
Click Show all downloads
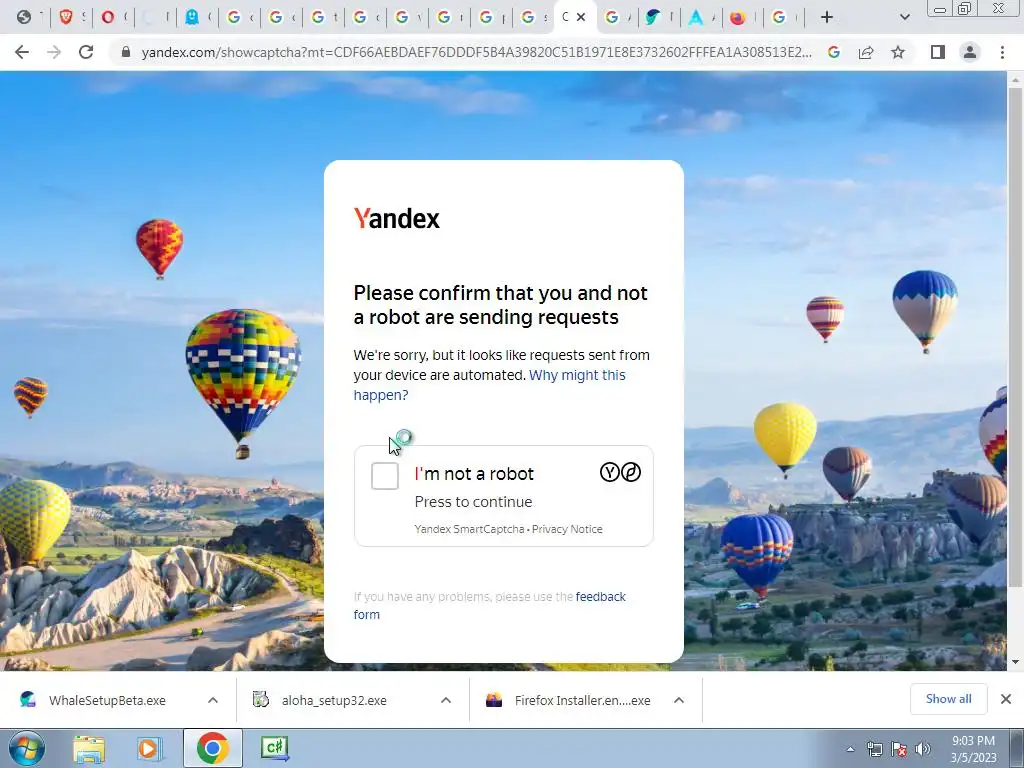click(x=948, y=699)
